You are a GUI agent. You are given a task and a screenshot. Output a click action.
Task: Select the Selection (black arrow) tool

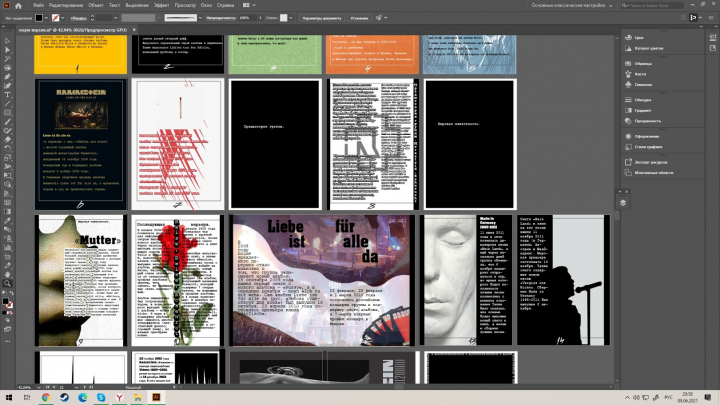7,41
